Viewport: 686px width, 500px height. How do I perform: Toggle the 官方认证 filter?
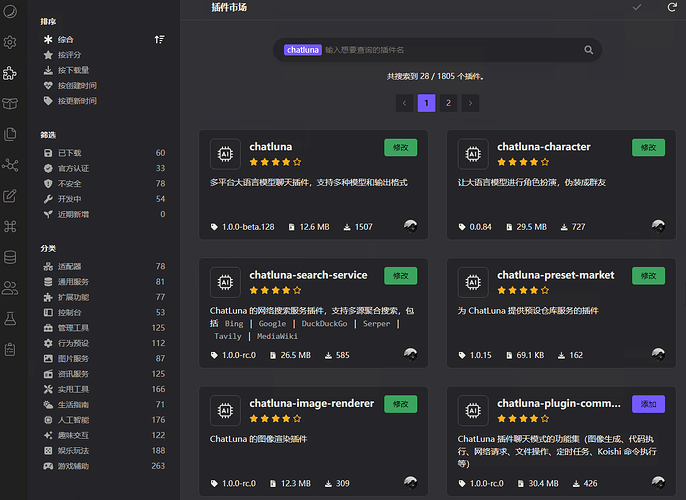pyautogui.click(x=104, y=168)
